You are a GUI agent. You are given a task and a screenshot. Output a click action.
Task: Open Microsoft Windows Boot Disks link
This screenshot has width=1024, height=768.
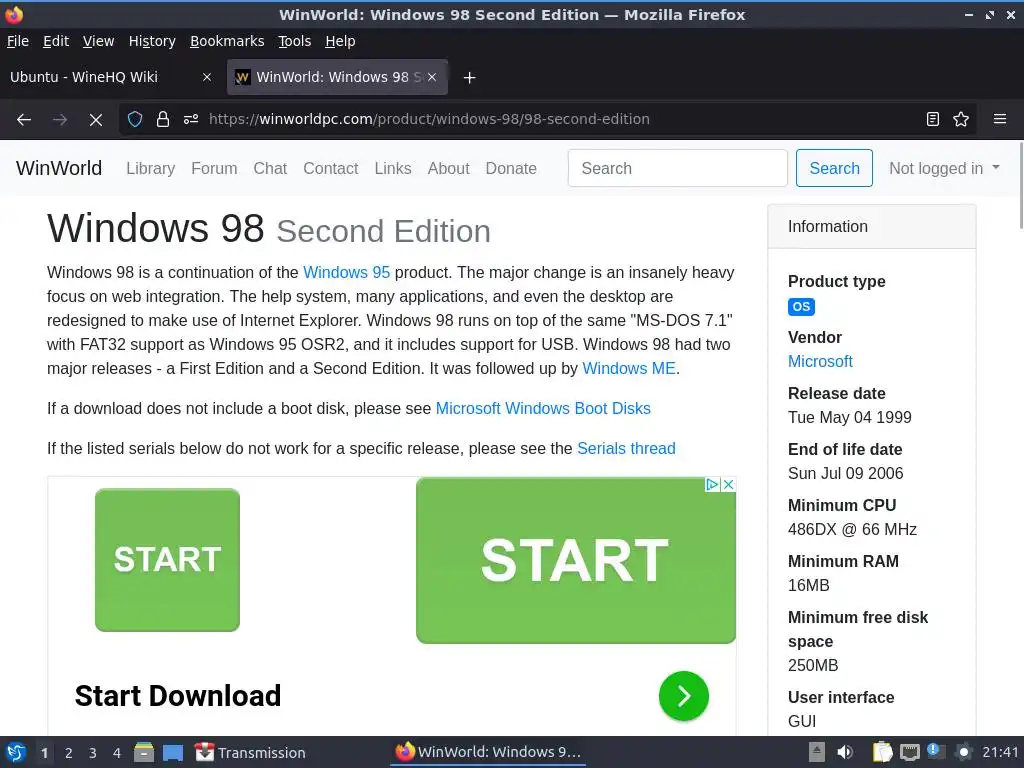click(543, 408)
